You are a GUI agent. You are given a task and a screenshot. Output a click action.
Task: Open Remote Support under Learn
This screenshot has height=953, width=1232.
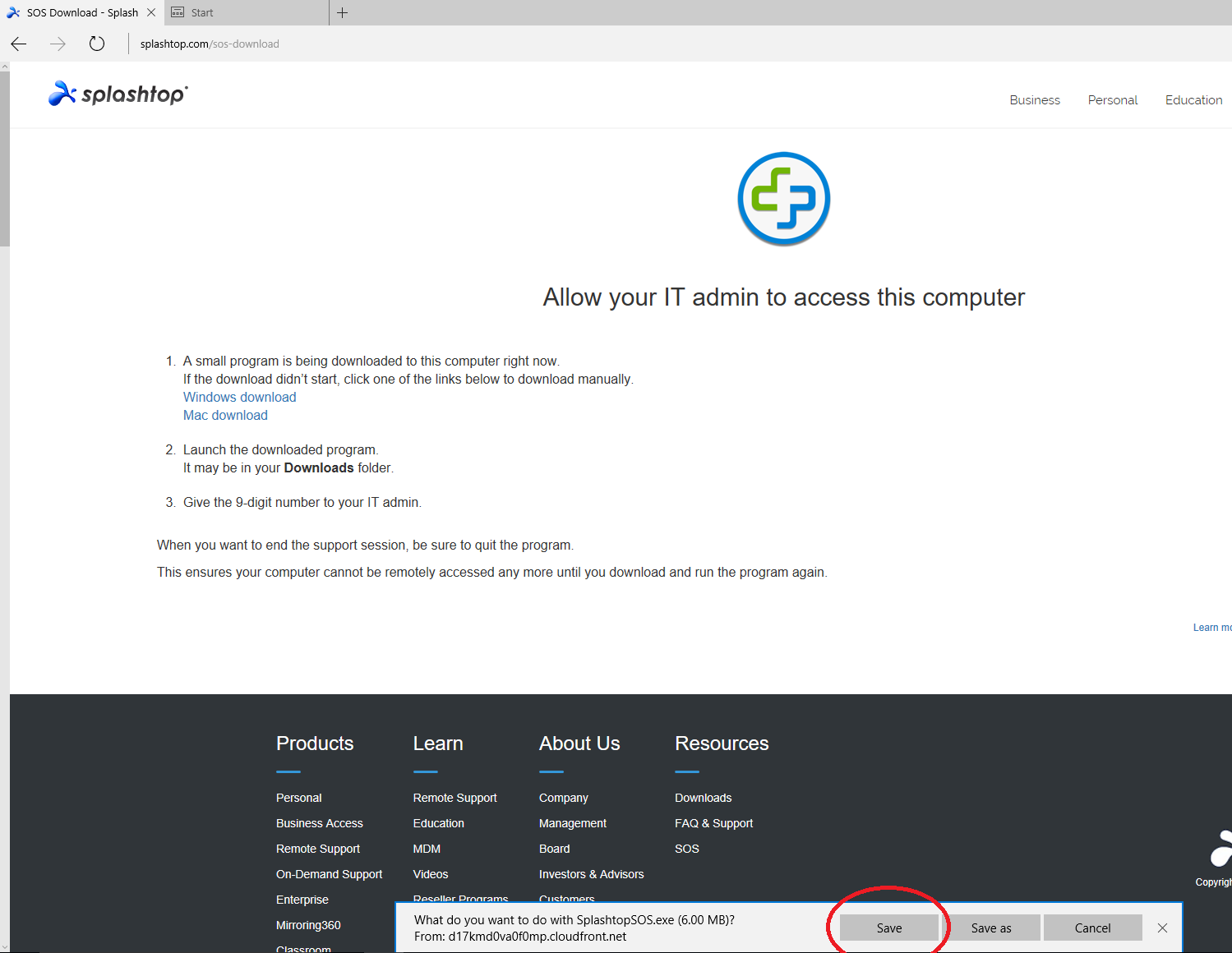[x=455, y=798]
